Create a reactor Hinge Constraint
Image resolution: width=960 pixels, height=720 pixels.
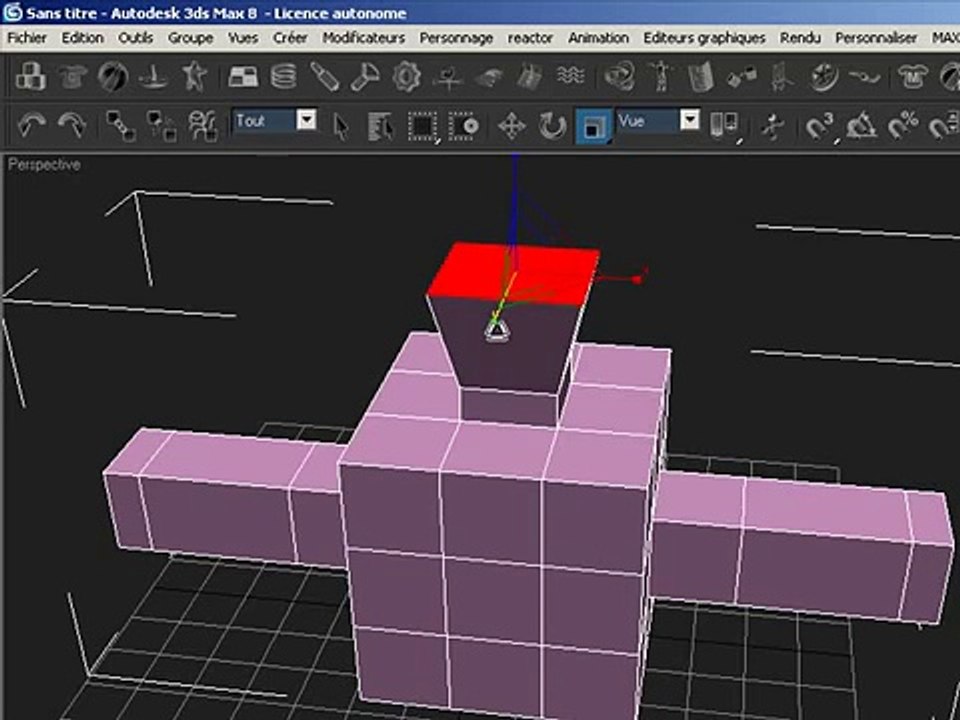point(700,77)
